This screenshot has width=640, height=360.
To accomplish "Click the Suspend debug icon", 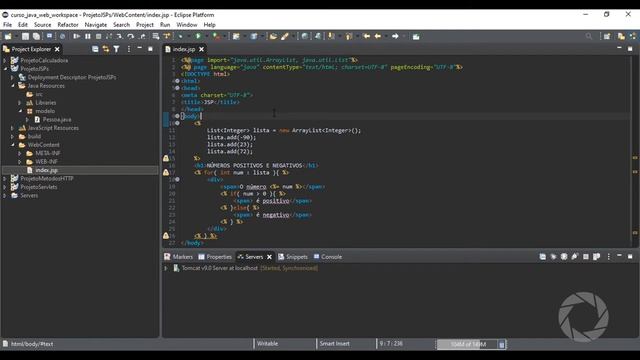I will pos(87,36).
